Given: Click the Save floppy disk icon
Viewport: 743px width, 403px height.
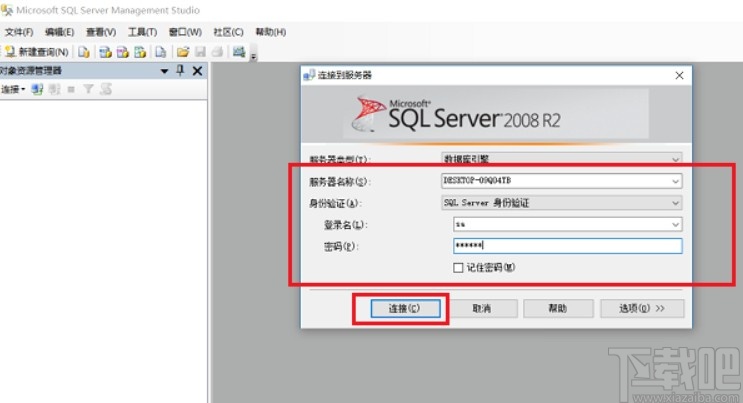Looking at the screenshot, I should click(200, 52).
